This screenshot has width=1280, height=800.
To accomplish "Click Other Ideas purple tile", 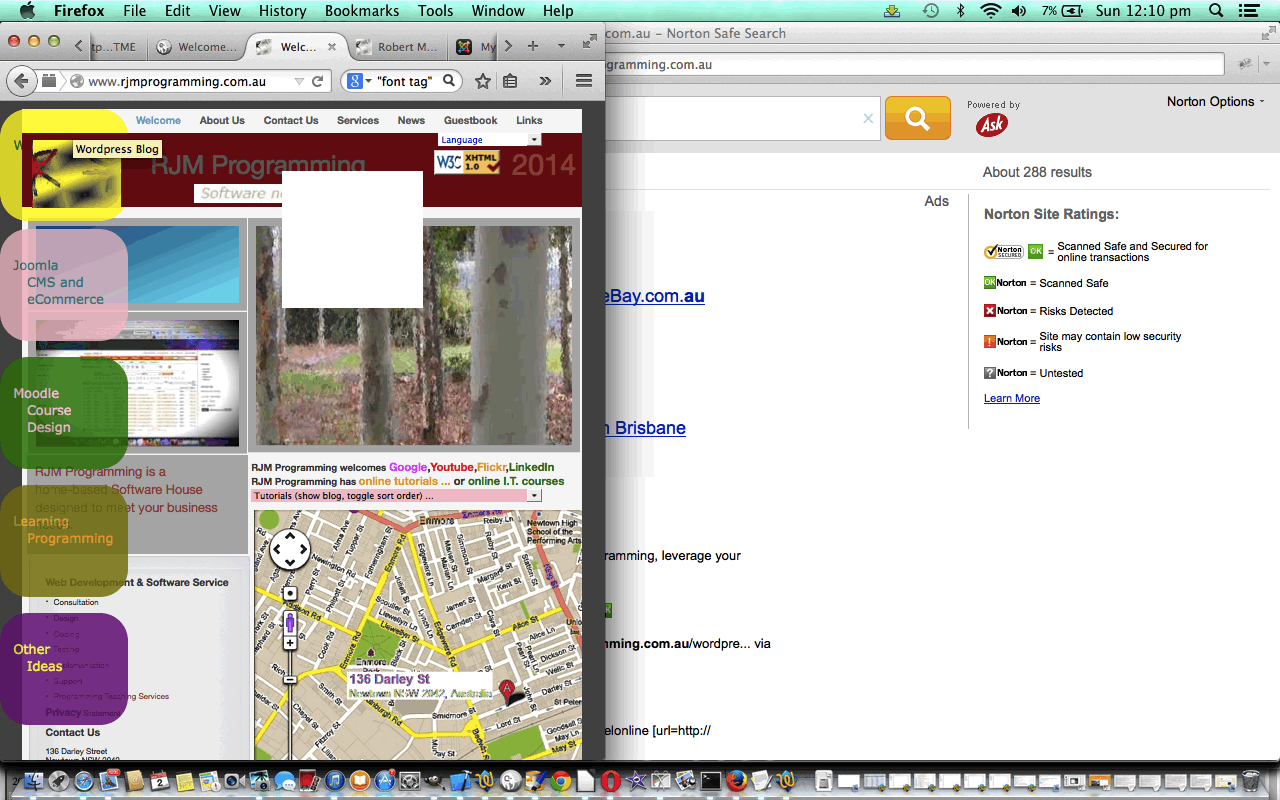I will click(64, 669).
